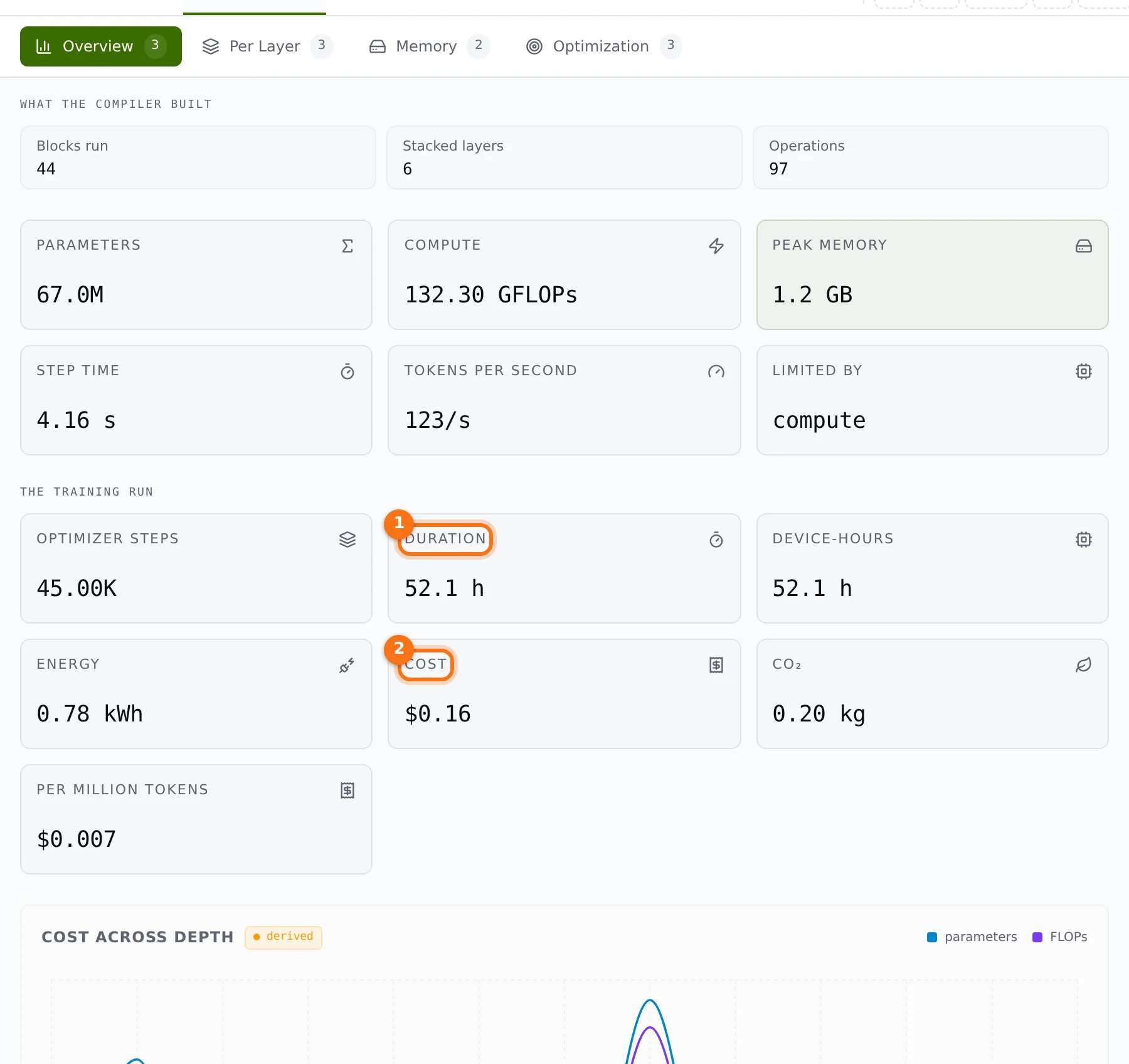Click the leaf icon on CO₂ card
The width and height of the screenshot is (1129, 1064).
click(x=1084, y=665)
